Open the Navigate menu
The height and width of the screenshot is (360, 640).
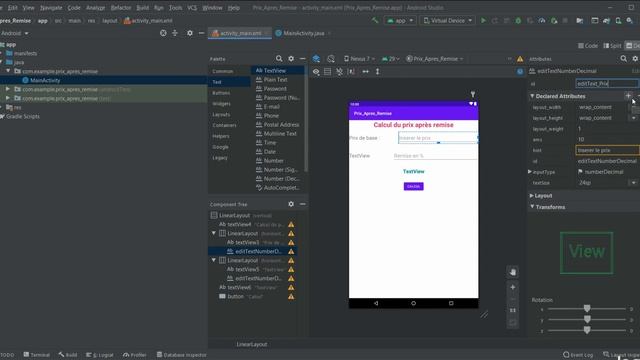pyautogui.click(x=51, y=8)
